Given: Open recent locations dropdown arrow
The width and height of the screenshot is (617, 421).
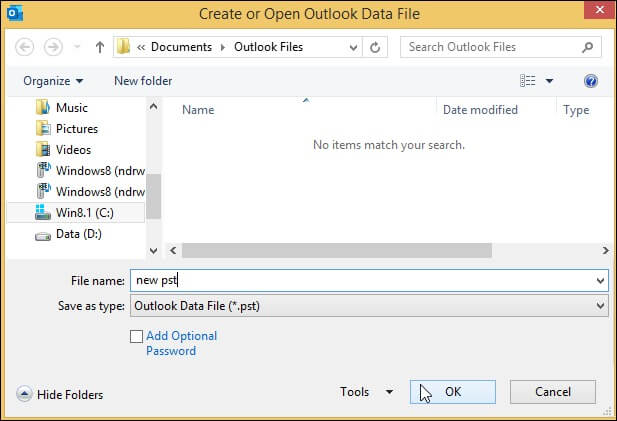Looking at the screenshot, I should click(x=77, y=47).
